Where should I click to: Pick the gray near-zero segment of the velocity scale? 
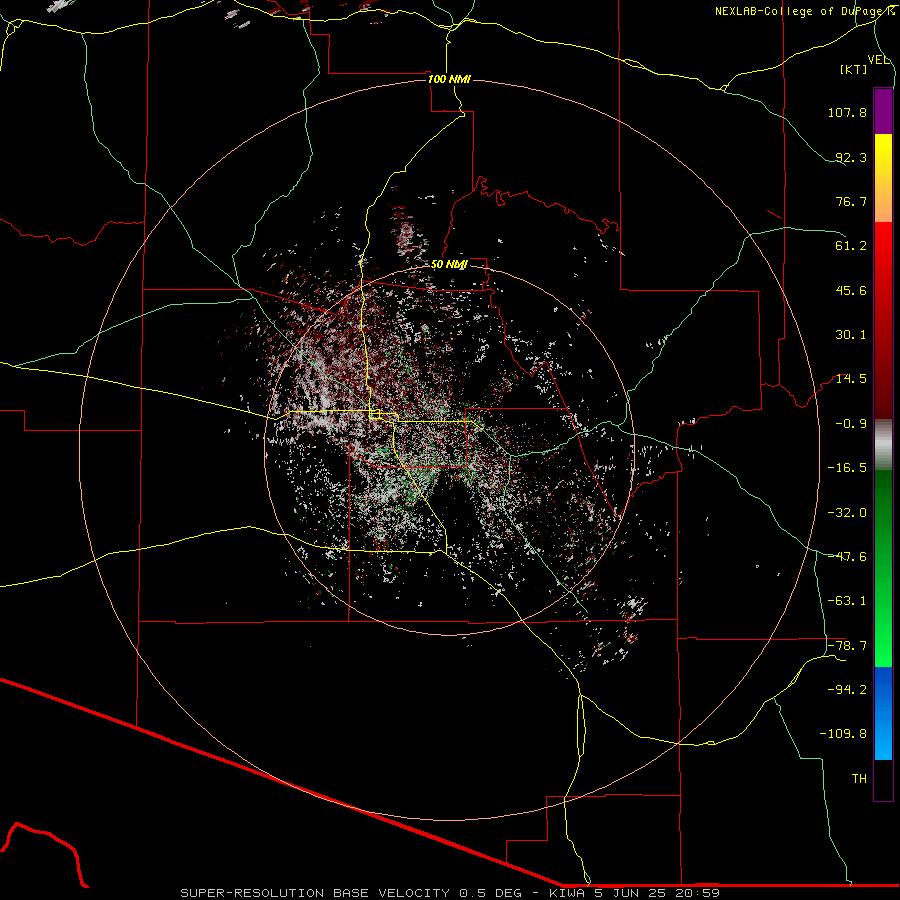[883, 445]
